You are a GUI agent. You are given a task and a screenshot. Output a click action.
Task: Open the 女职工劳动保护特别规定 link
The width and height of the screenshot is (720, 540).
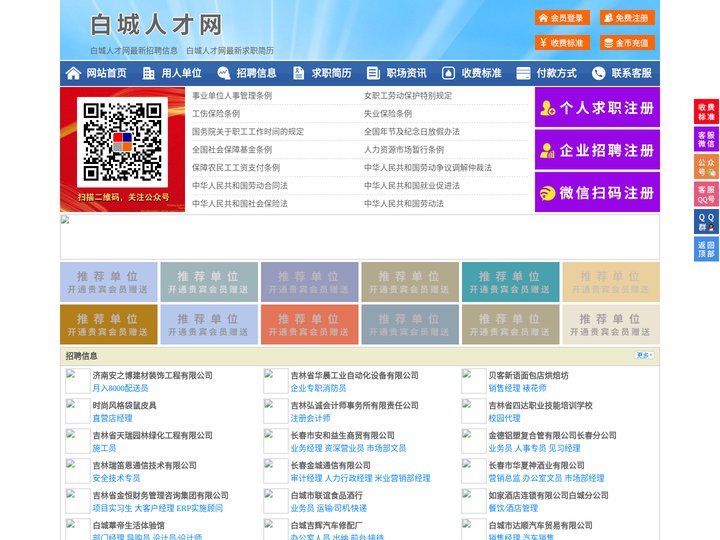coord(408,96)
